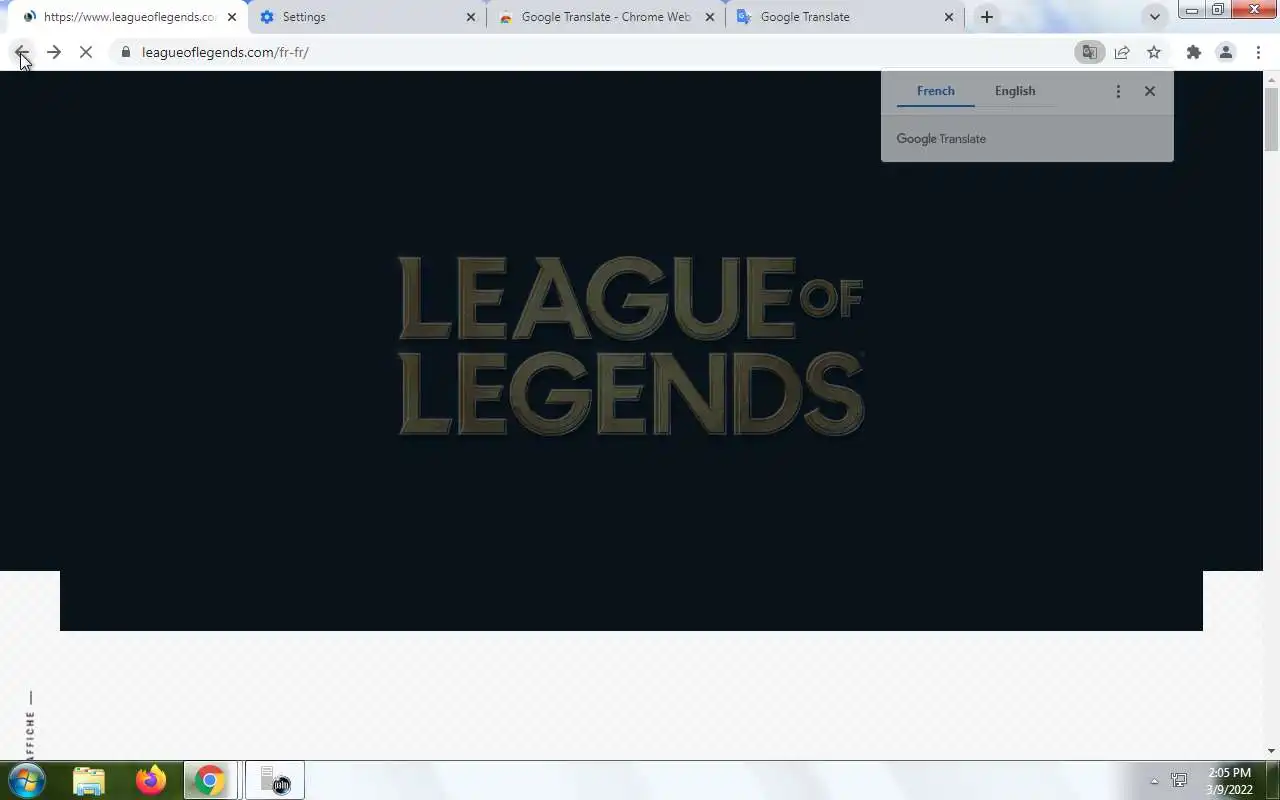Image resolution: width=1280 pixels, height=800 pixels.
Task: Click the forward navigation arrow
Action: 54,52
